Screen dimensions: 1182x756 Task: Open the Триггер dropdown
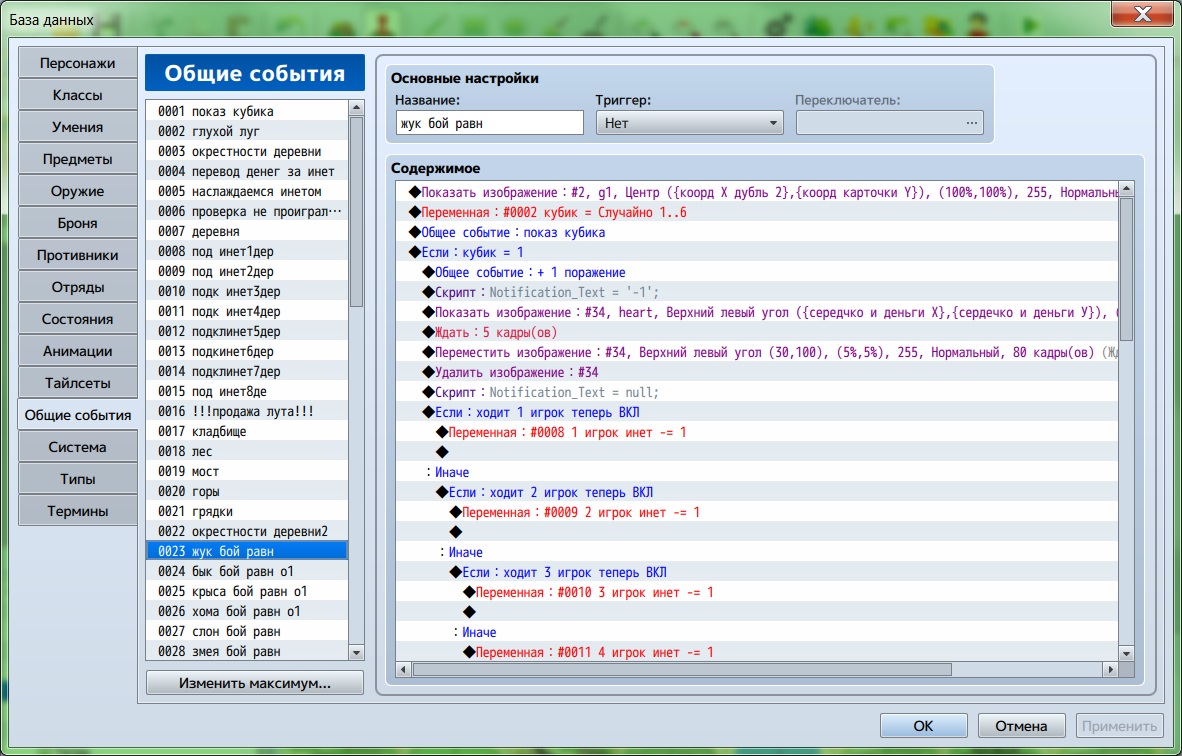tap(689, 123)
